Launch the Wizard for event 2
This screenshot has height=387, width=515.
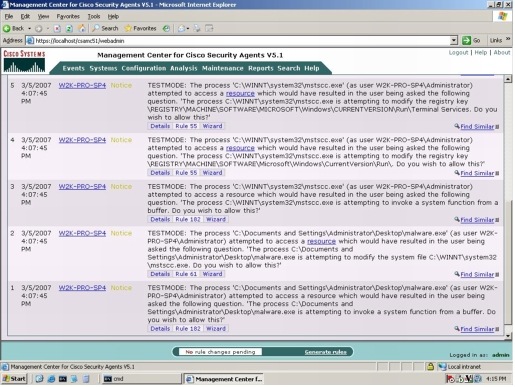[x=212, y=274]
